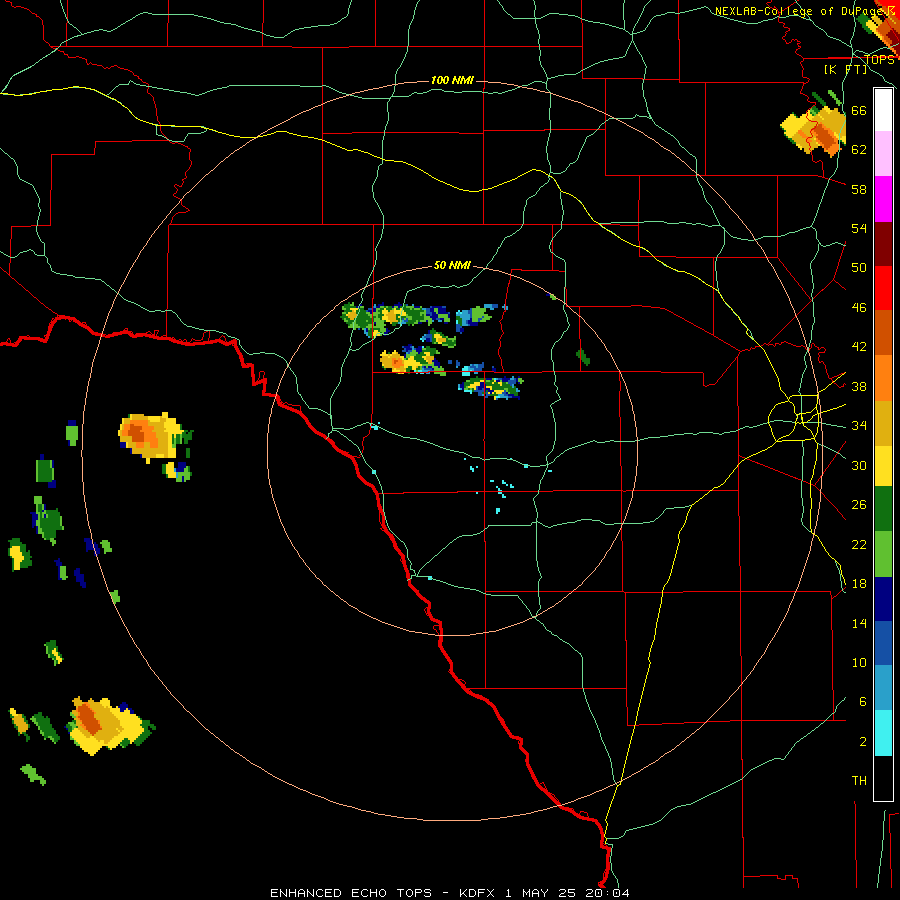This screenshot has height=900, width=900.
Task: Click the 'NEXLAB-College of DuPage' credit text
Action: [x=799, y=11]
